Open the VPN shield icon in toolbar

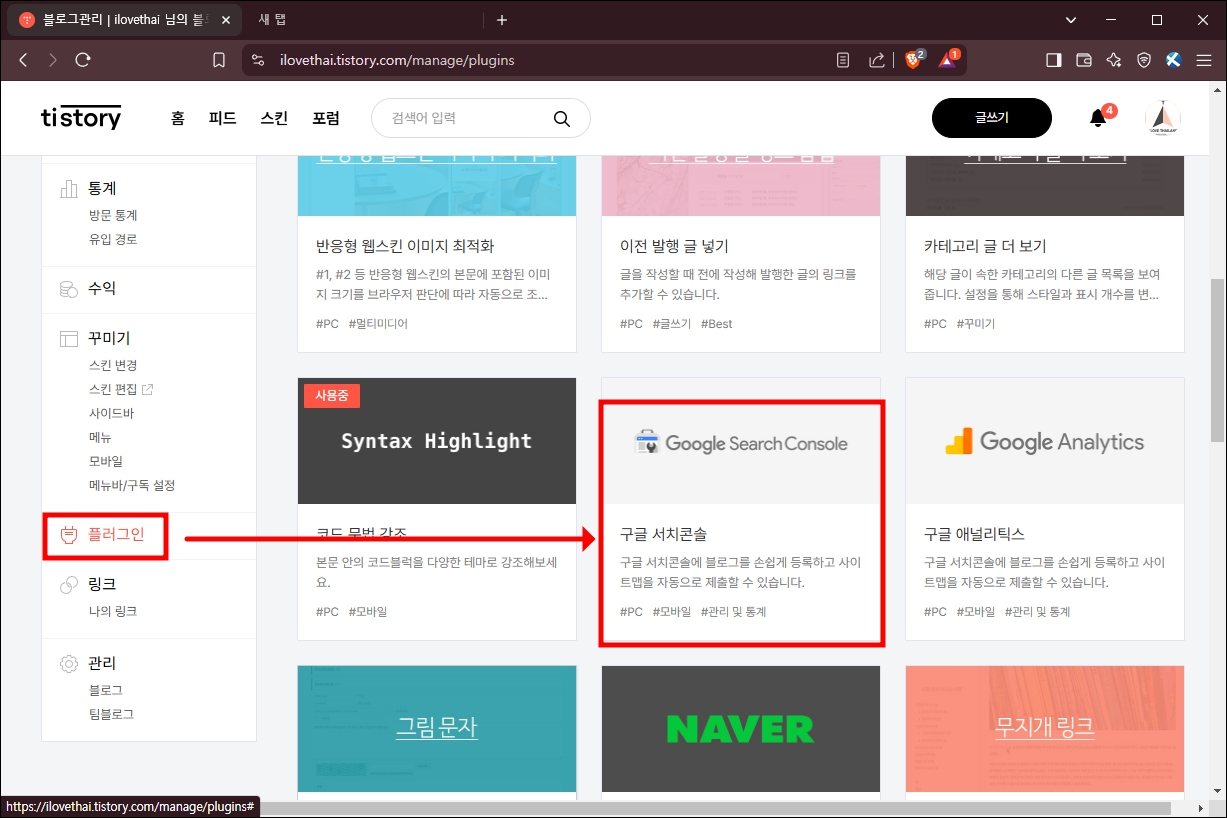tap(1144, 60)
